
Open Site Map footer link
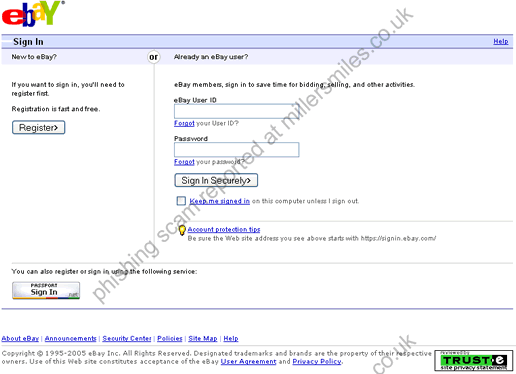click(203, 339)
